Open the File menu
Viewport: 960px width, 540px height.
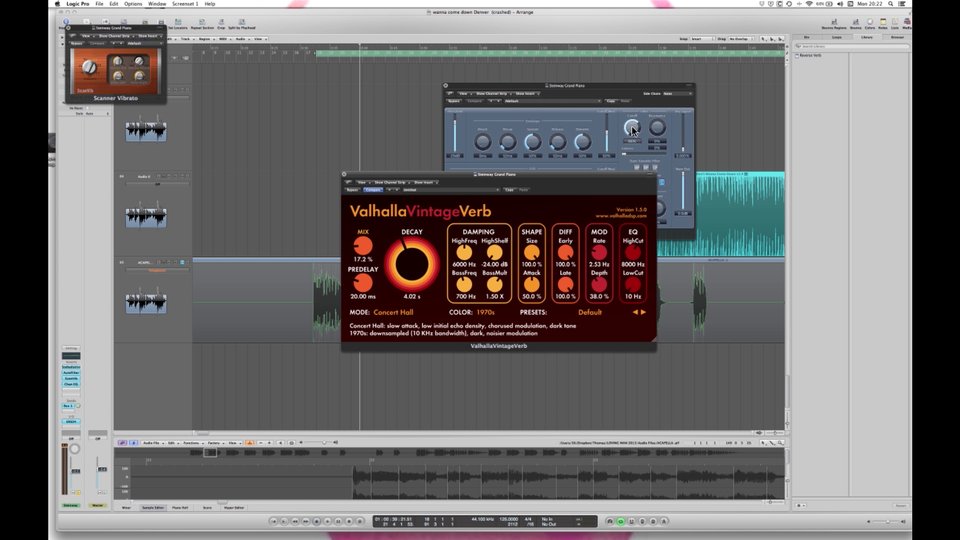pyautogui.click(x=99, y=4)
